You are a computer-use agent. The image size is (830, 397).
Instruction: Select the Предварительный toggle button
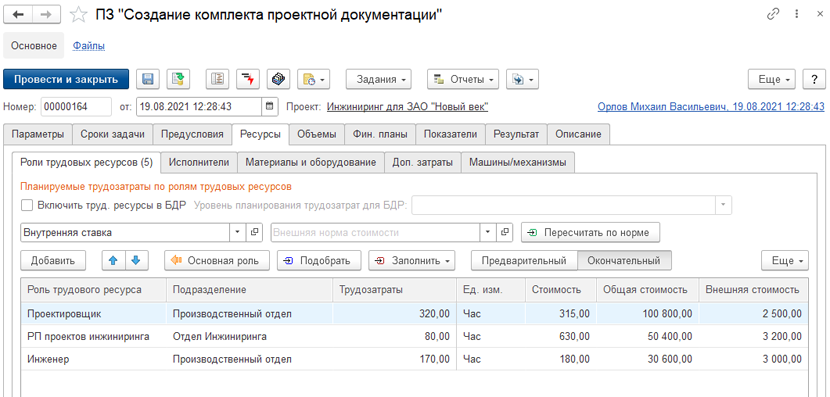point(524,260)
